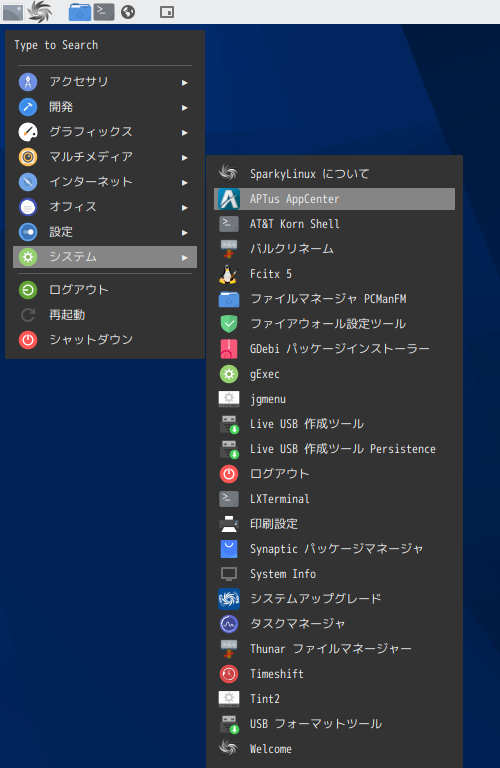Open Tint2 panel settings
Viewport: 500px width, 768px height.
point(334,698)
